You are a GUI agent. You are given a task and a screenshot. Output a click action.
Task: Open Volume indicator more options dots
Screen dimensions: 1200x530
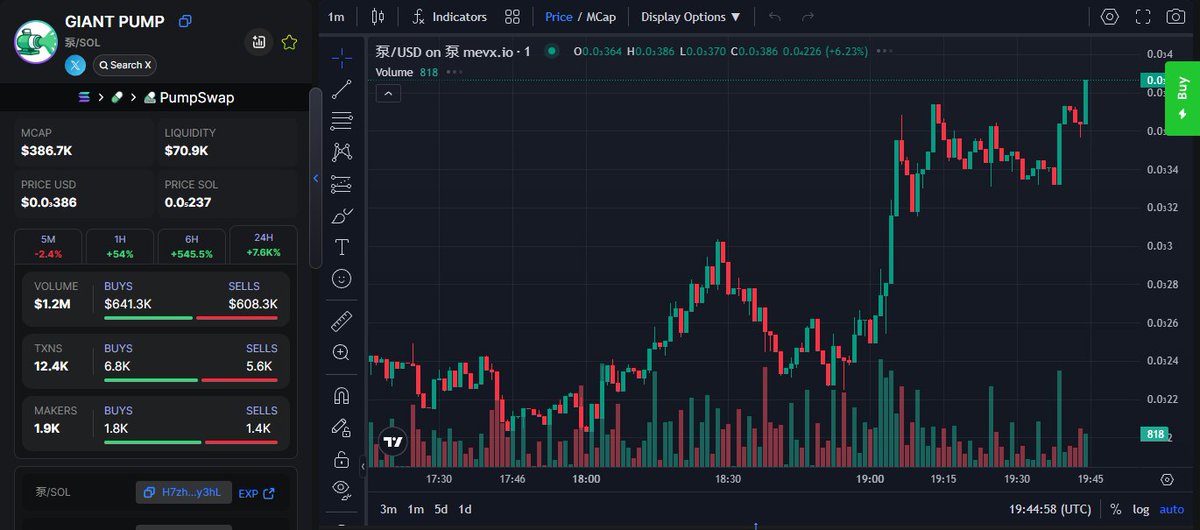tap(455, 72)
